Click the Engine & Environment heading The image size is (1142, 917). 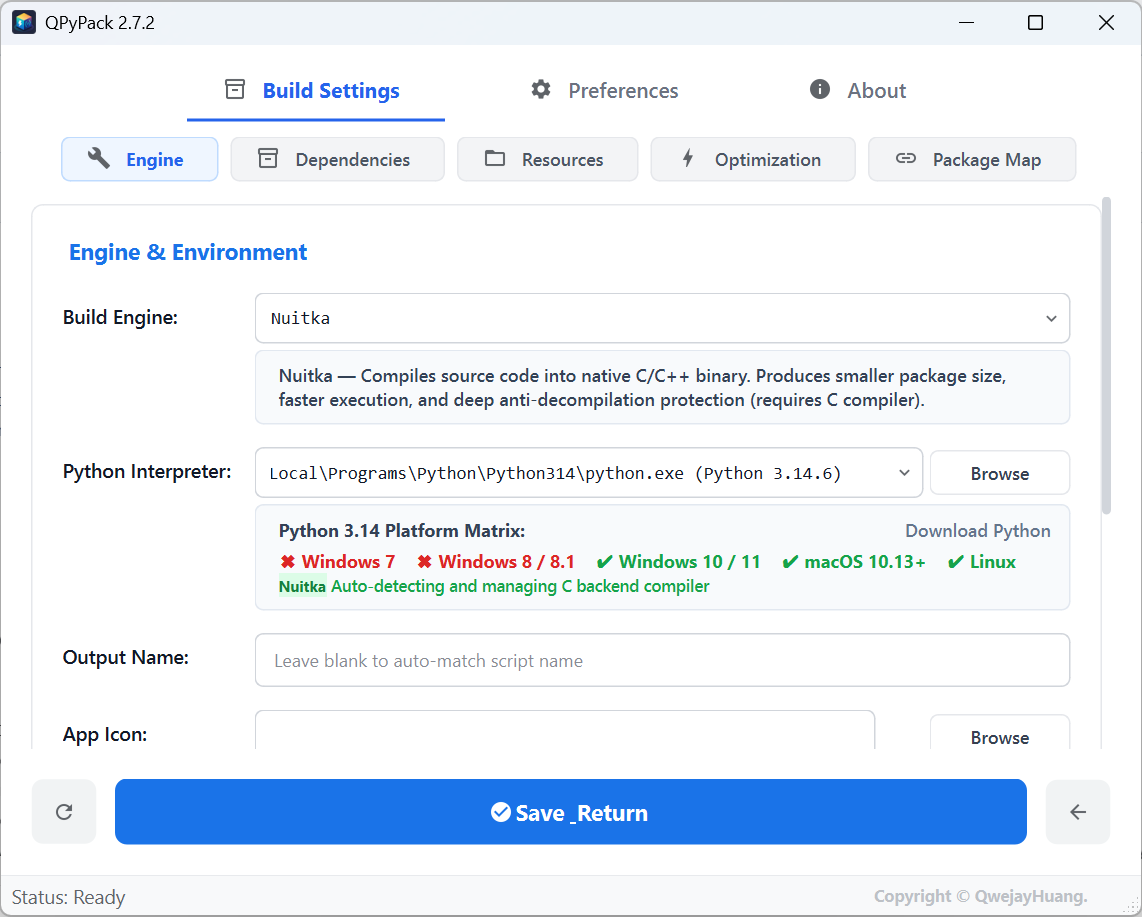pos(188,252)
